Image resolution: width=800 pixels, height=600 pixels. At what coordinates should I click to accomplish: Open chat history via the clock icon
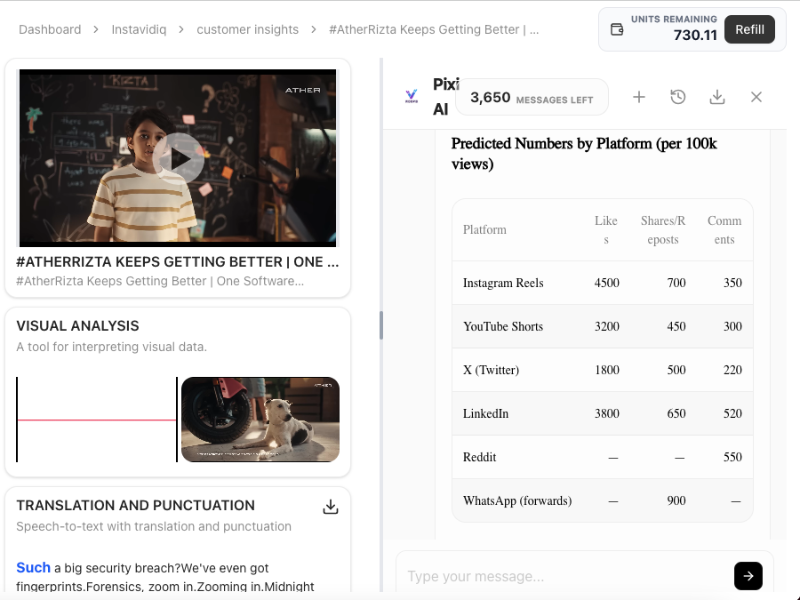tap(678, 97)
